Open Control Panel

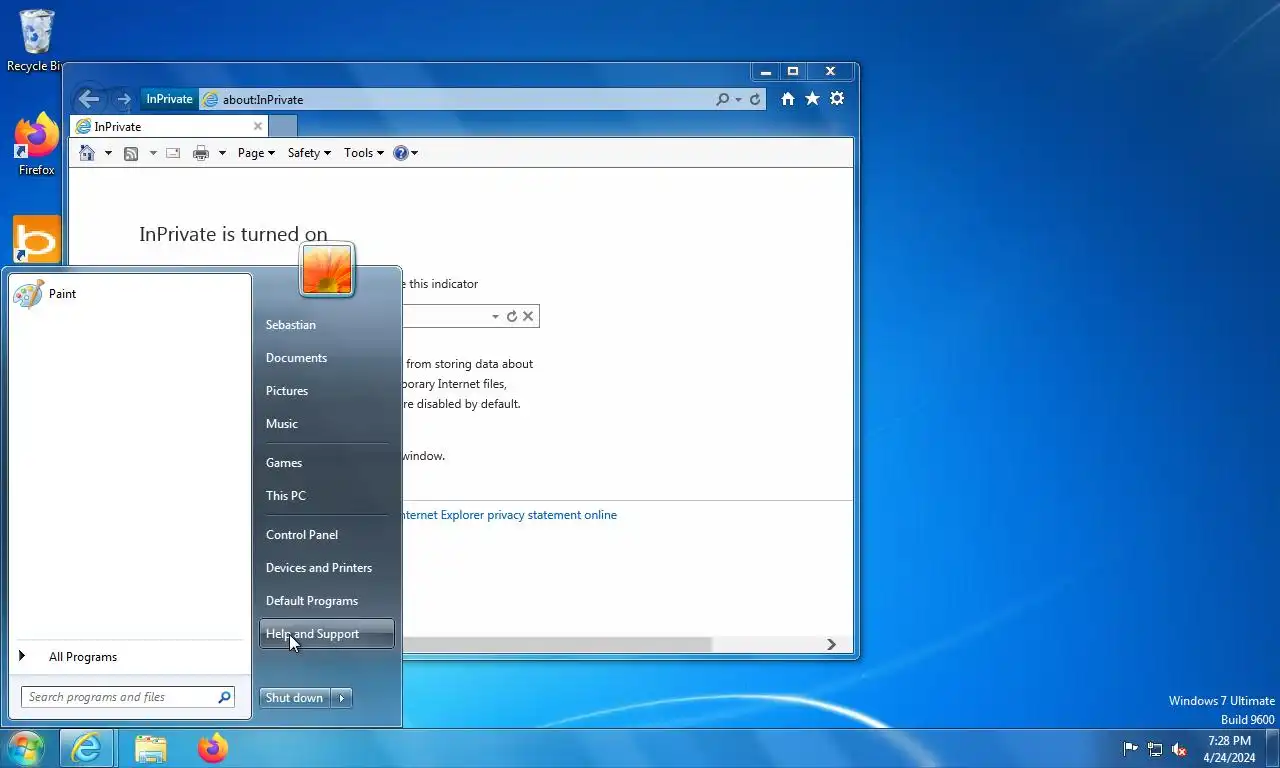click(326, 535)
